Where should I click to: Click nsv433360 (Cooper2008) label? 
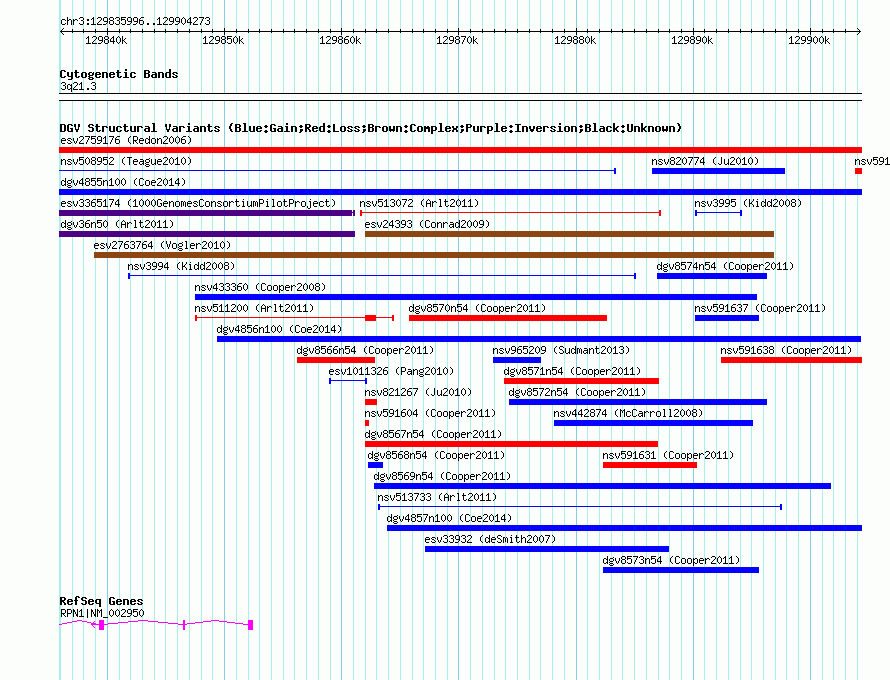click(x=260, y=287)
